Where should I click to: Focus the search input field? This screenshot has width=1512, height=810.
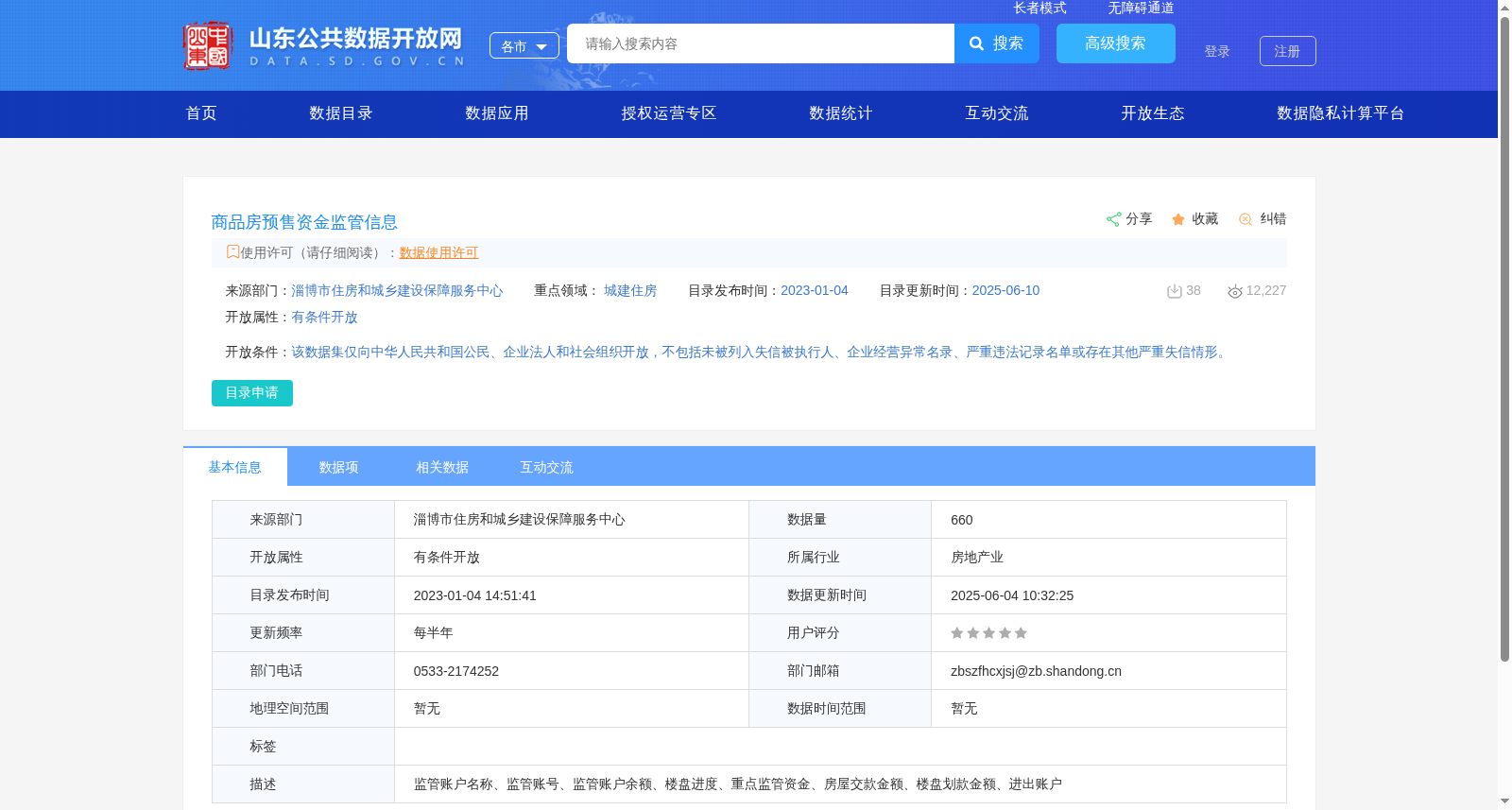coord(761,43)
